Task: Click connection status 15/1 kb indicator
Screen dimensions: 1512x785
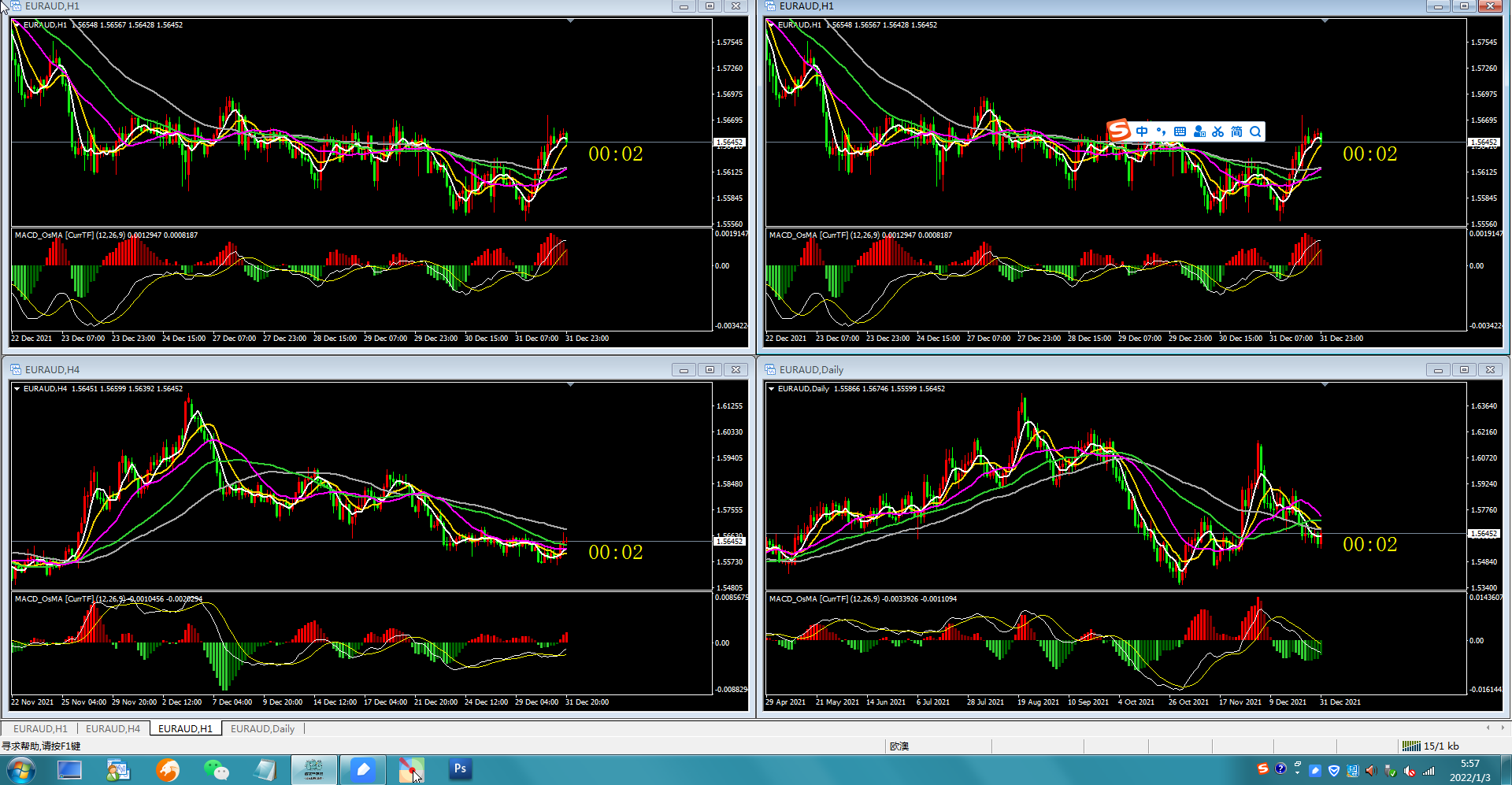Action: (x=1431, y=746)
